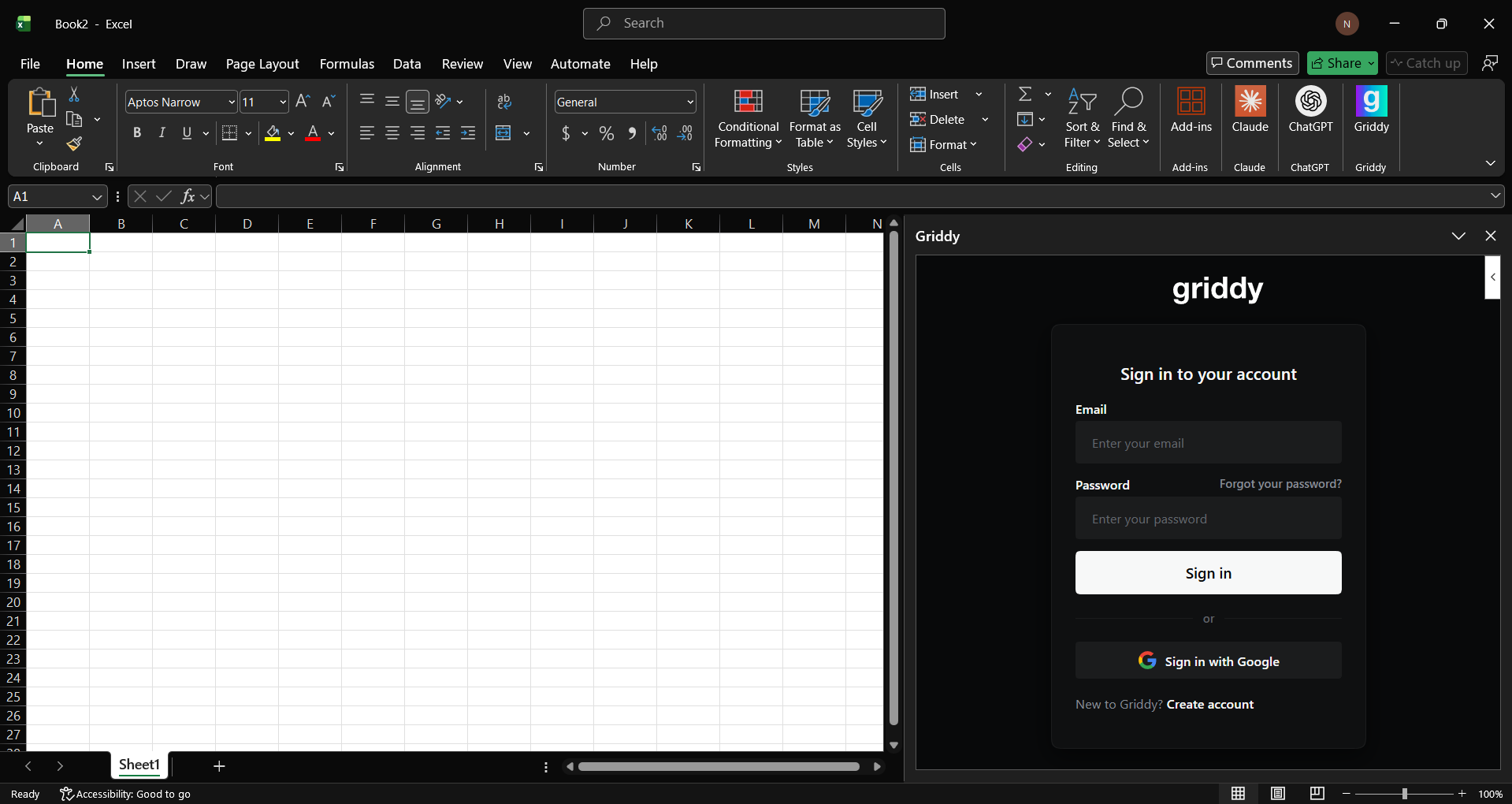The height and width of the screenshot is (804, 1512).
Task: Switch to the Formulas ribbon tab
Action: 347,64
